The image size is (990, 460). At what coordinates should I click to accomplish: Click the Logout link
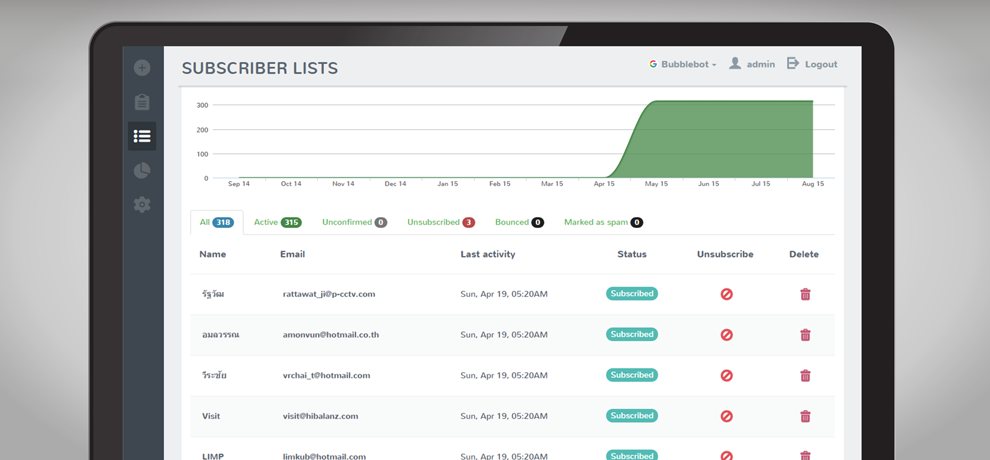[x=821, y=64]
